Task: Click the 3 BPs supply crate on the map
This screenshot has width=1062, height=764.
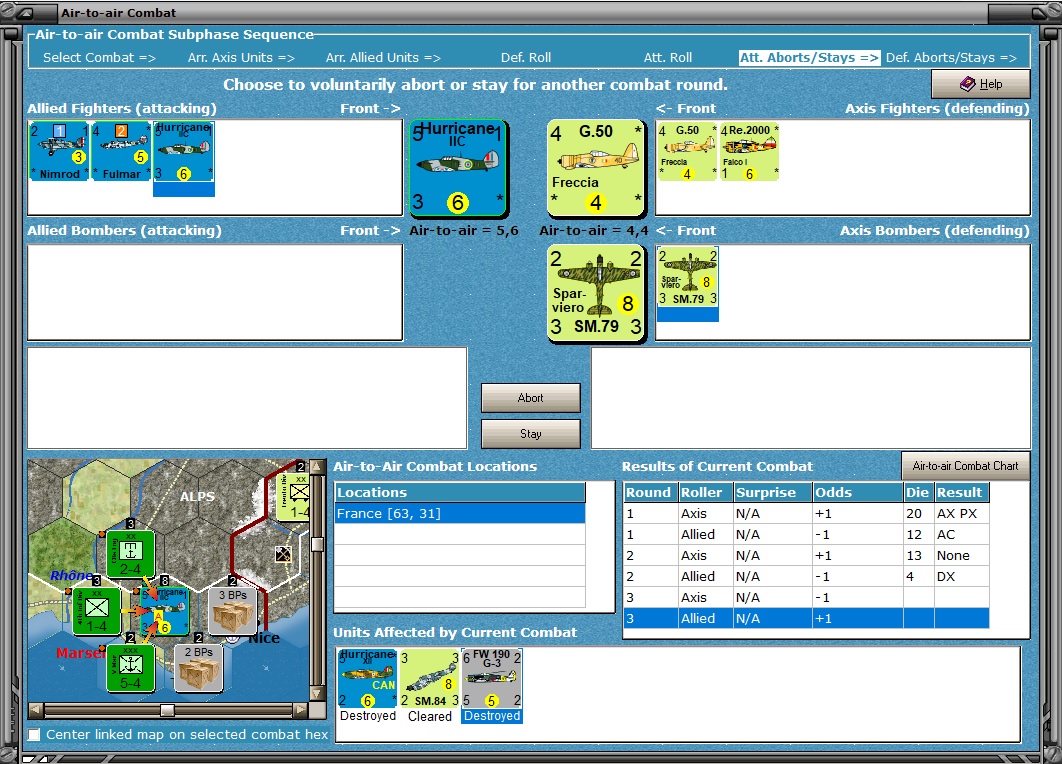Action: [232, 611]
